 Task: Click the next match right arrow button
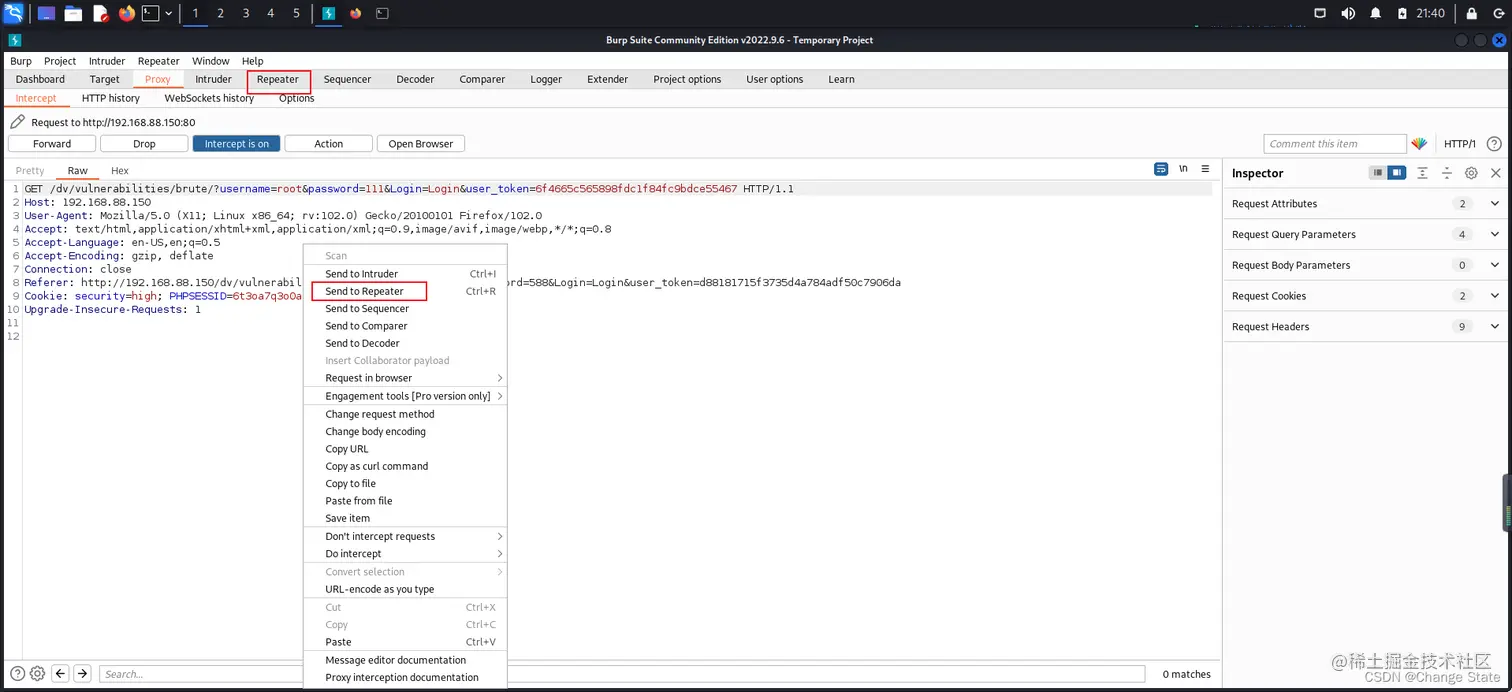(x=82, y=674)
